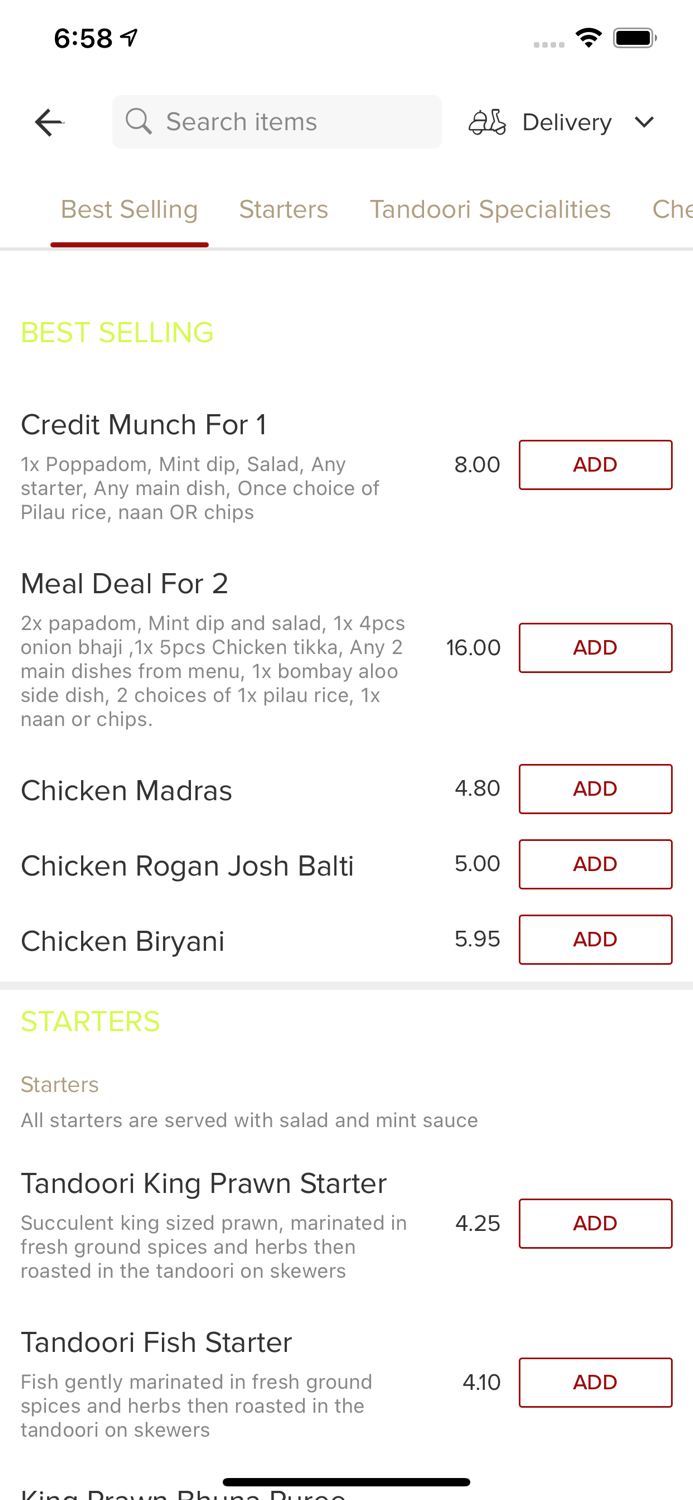Viewport: 693px width, 1500px height.
Task: Tap the magnifying glass search icon
Action: tap(139, 121)
